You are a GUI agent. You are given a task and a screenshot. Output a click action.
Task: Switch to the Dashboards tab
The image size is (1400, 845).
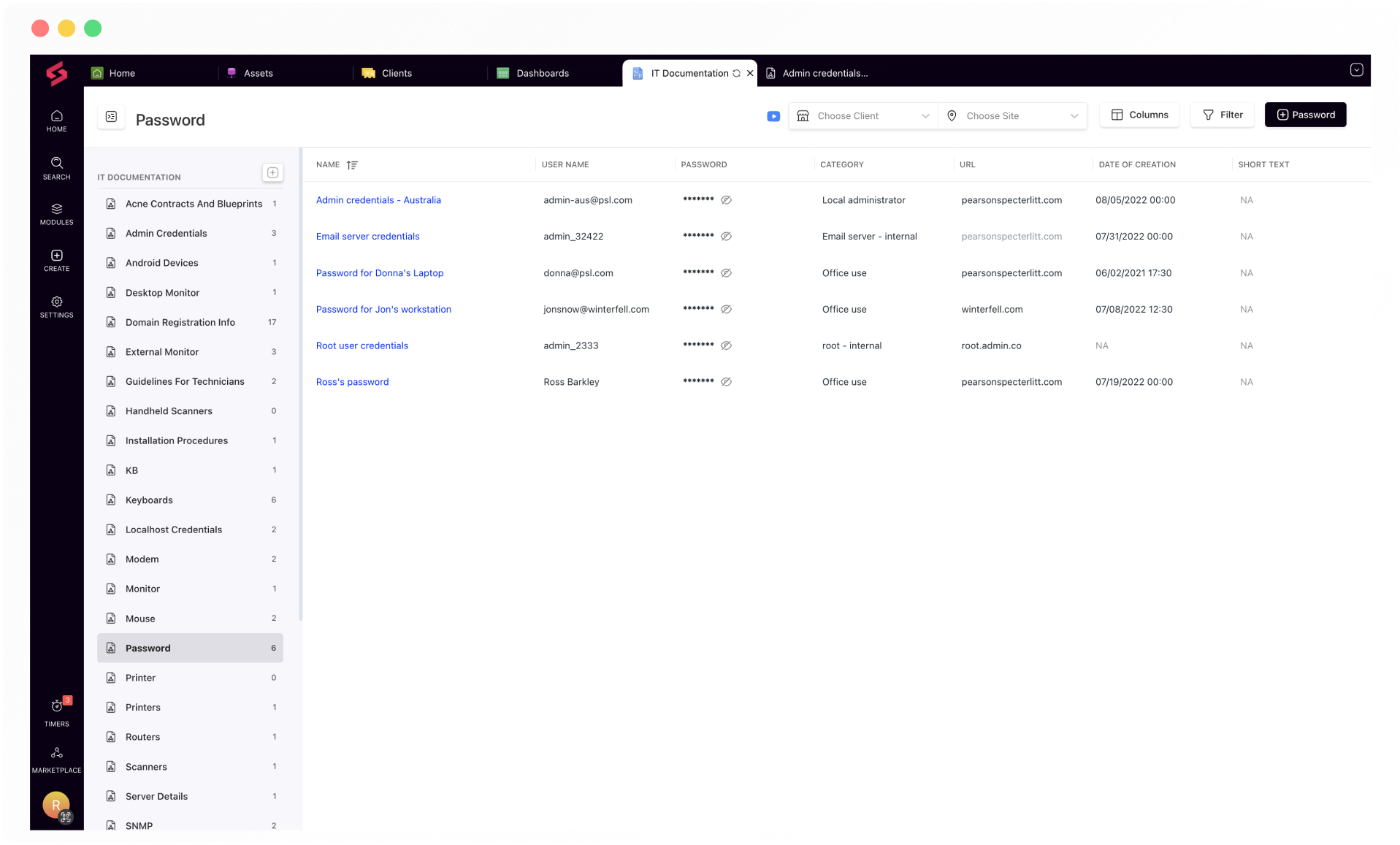click(542, 73)
